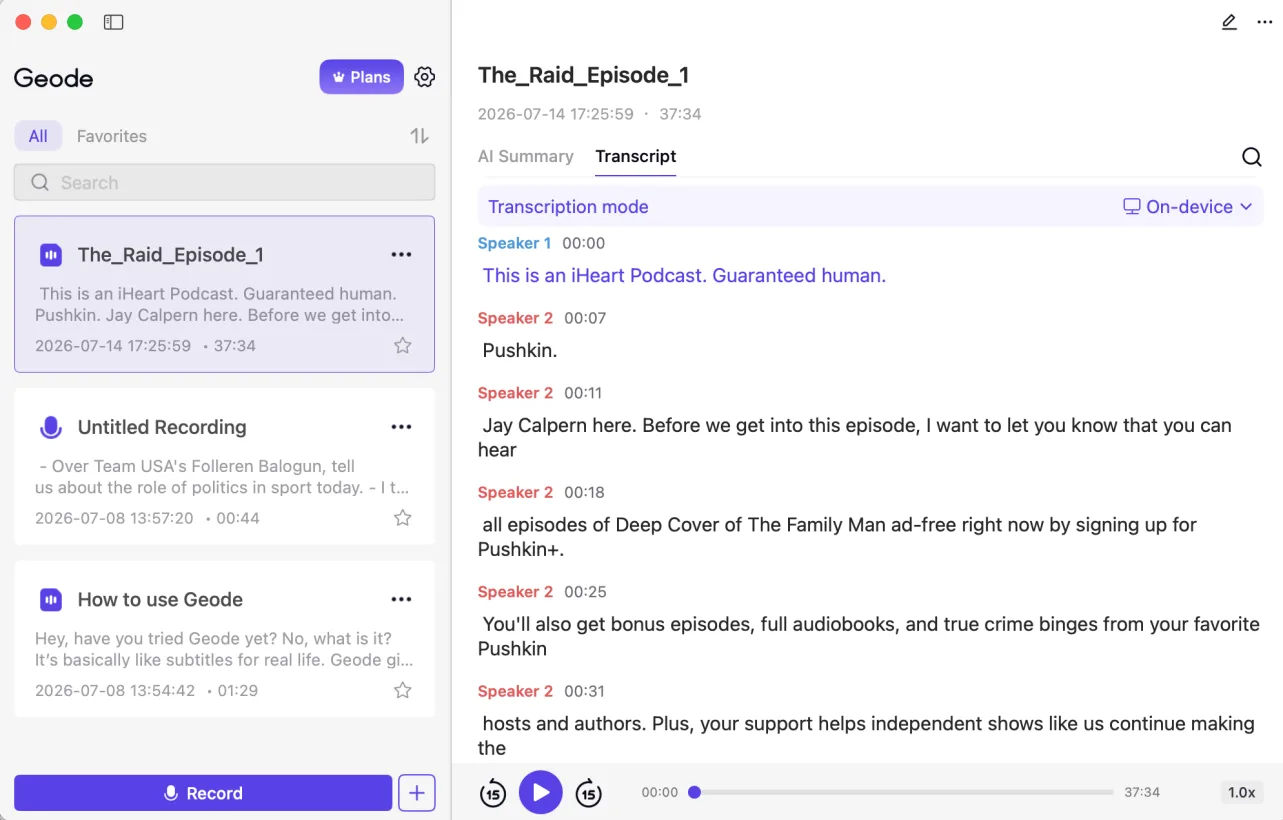Image resolution: width=1283 pixels, height=820 pixels.
Task: Click the sort order arrows icon
Action: 420,136
